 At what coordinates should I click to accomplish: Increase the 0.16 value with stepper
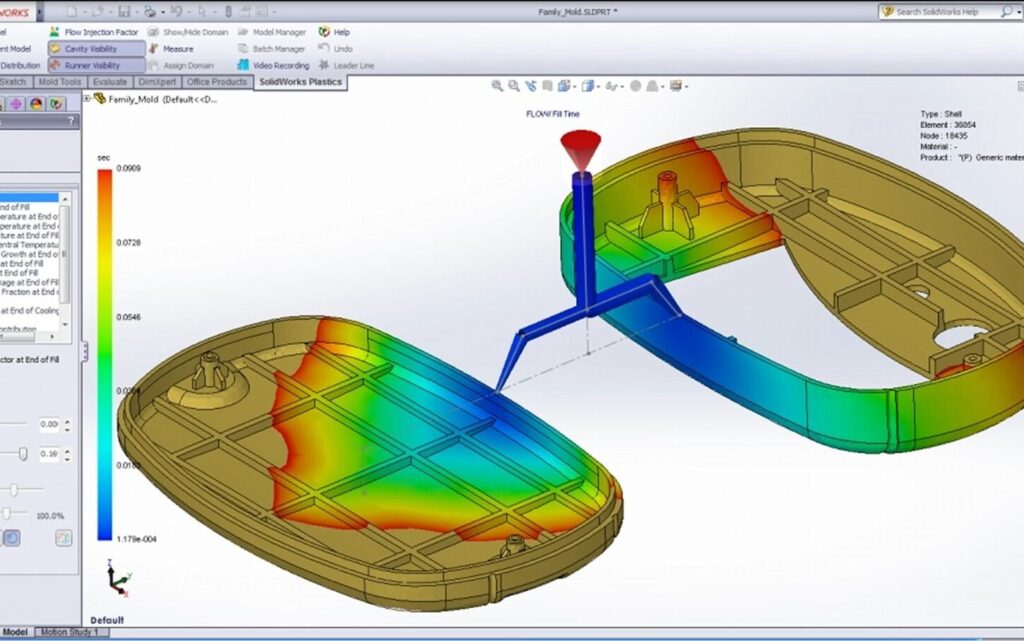click(x=67, y=450)
